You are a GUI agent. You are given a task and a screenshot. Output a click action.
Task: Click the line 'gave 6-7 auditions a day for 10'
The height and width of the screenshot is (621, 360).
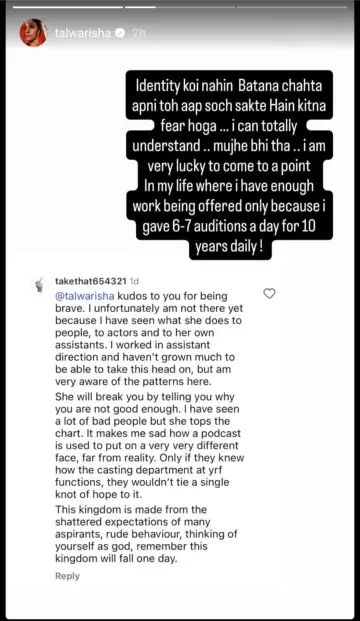tap(229, 227)
